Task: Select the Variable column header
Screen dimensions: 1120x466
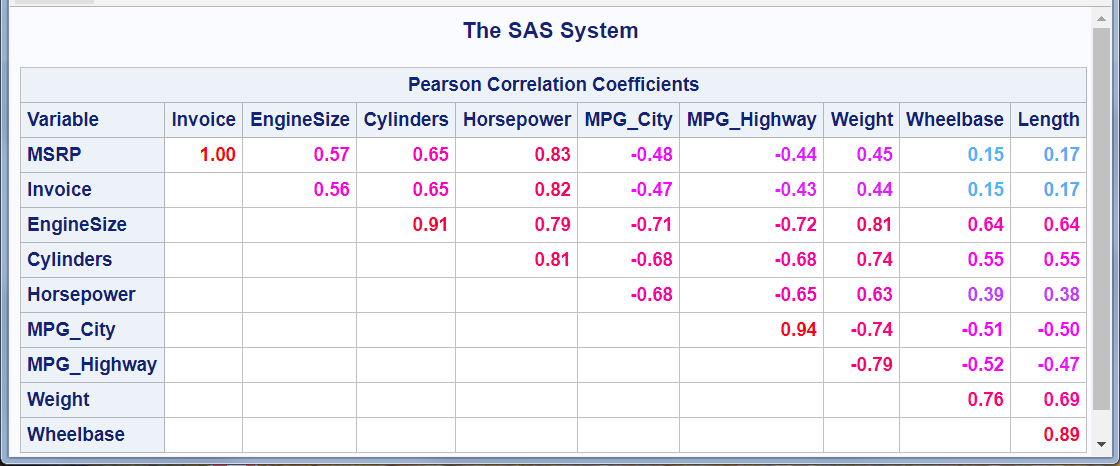Action: pyautogui.click(x=63, y=120)
